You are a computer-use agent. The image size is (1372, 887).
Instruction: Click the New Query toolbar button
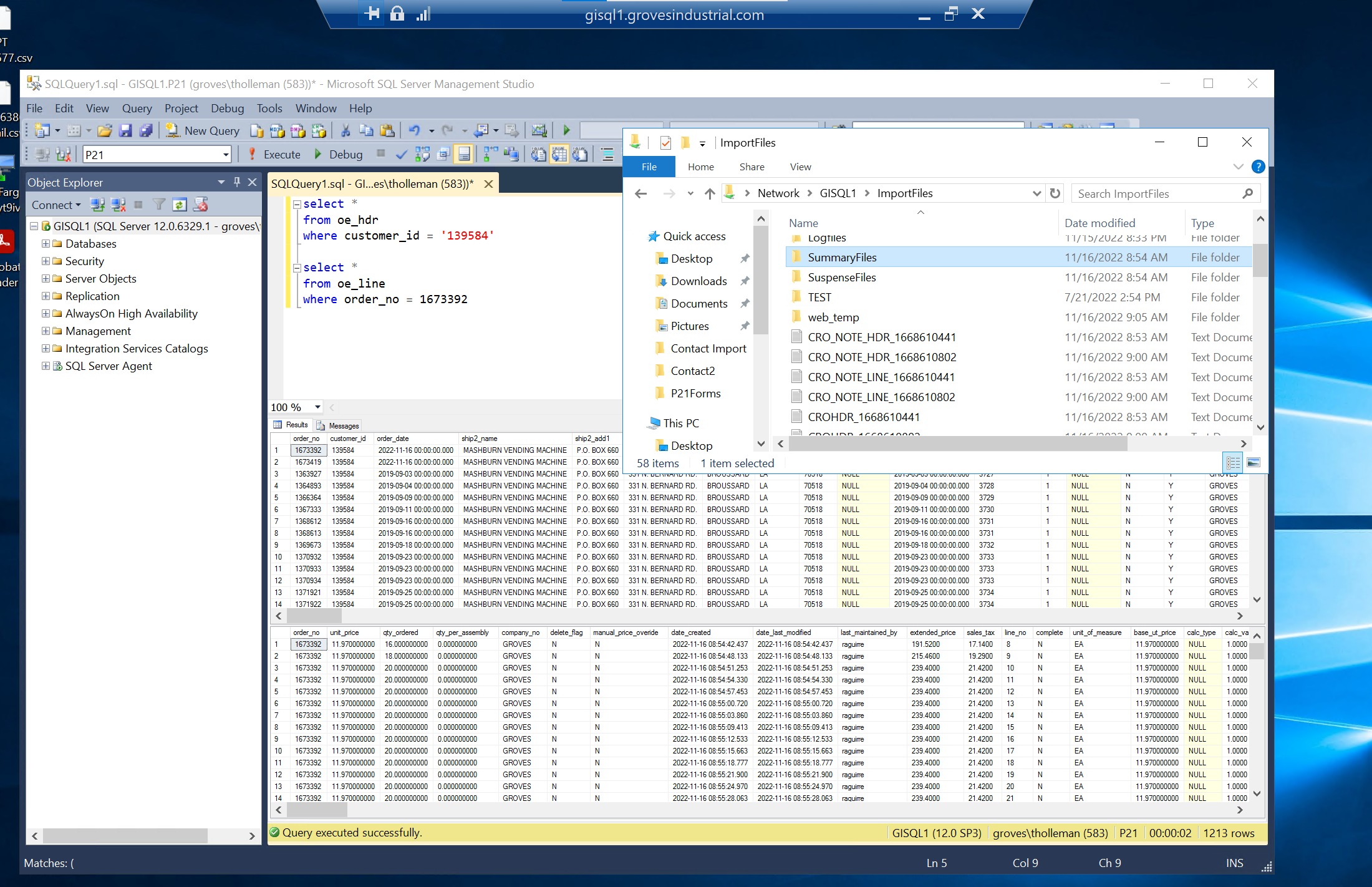[x=203, y=130]
